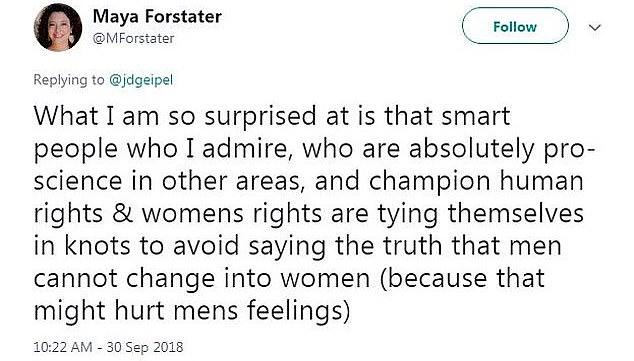Click the Follow button
This screenshot has height=361, width=634.
[515, 26]
